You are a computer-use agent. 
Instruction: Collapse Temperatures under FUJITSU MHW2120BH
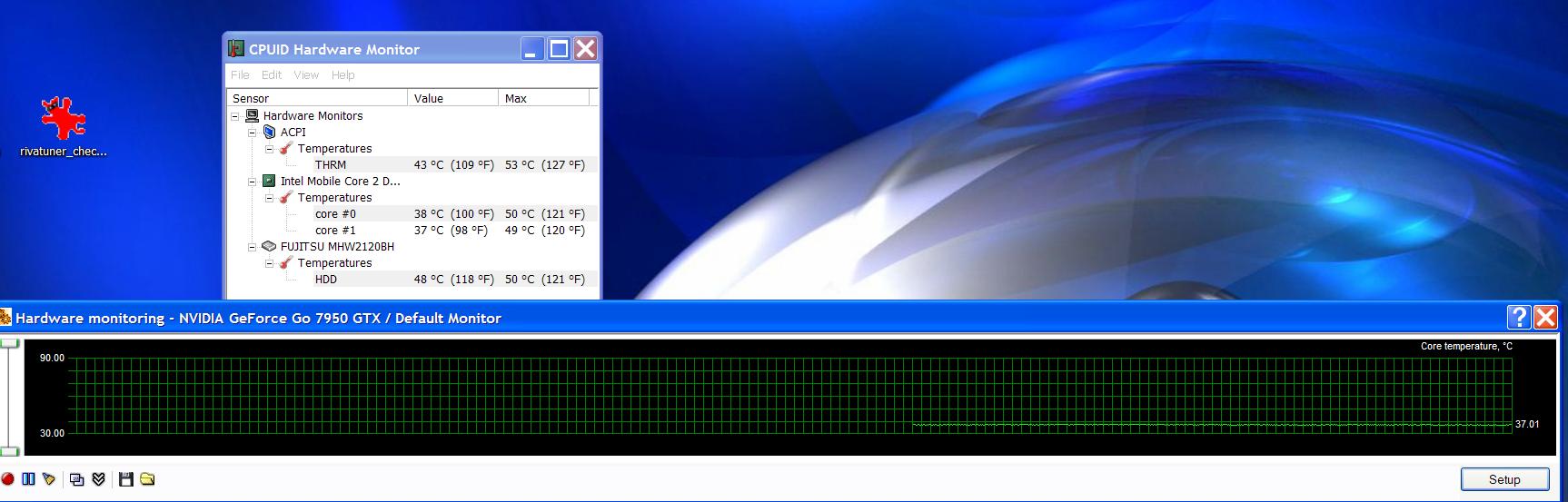pos(270,263)
